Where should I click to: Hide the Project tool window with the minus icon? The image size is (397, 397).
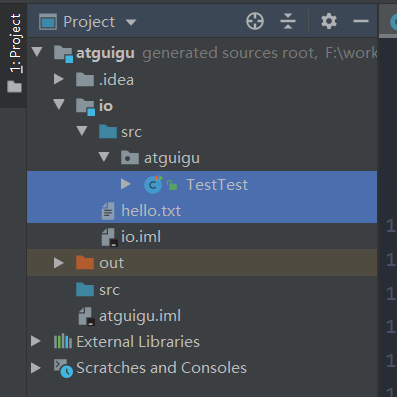361,21
